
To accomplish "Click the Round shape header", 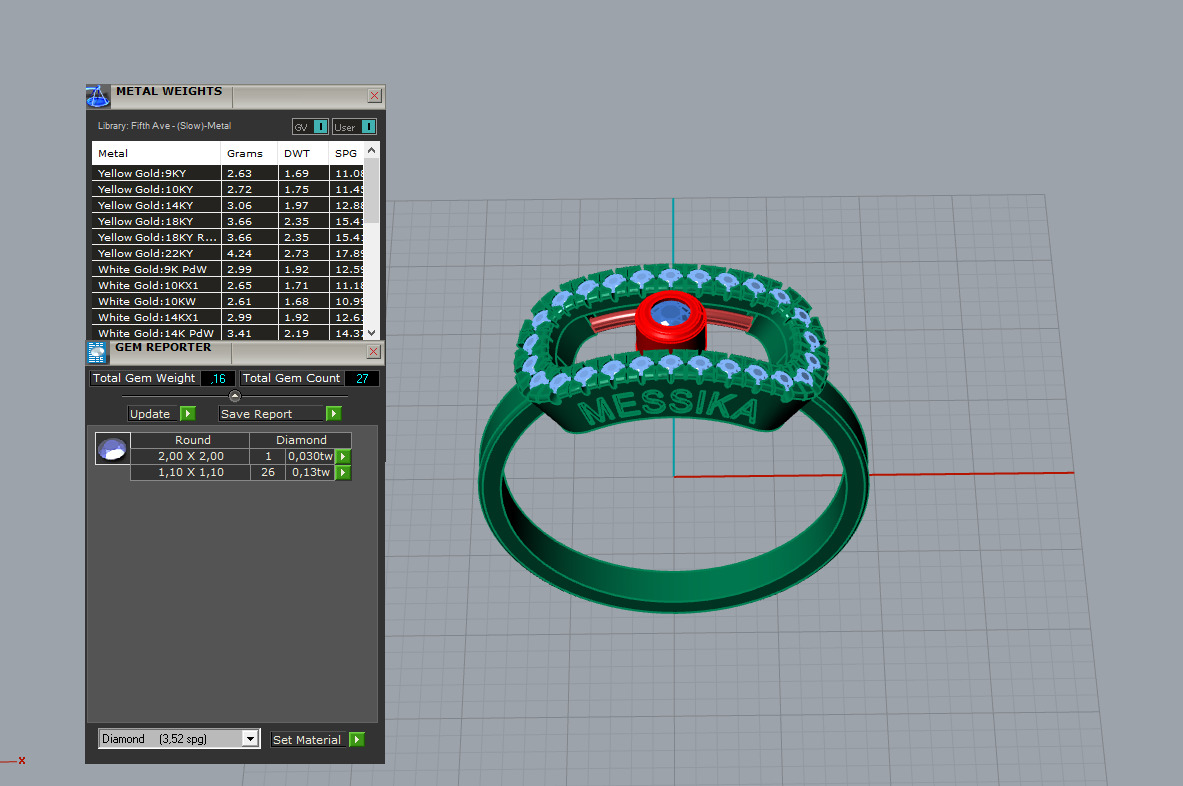I will coord(192,440).
